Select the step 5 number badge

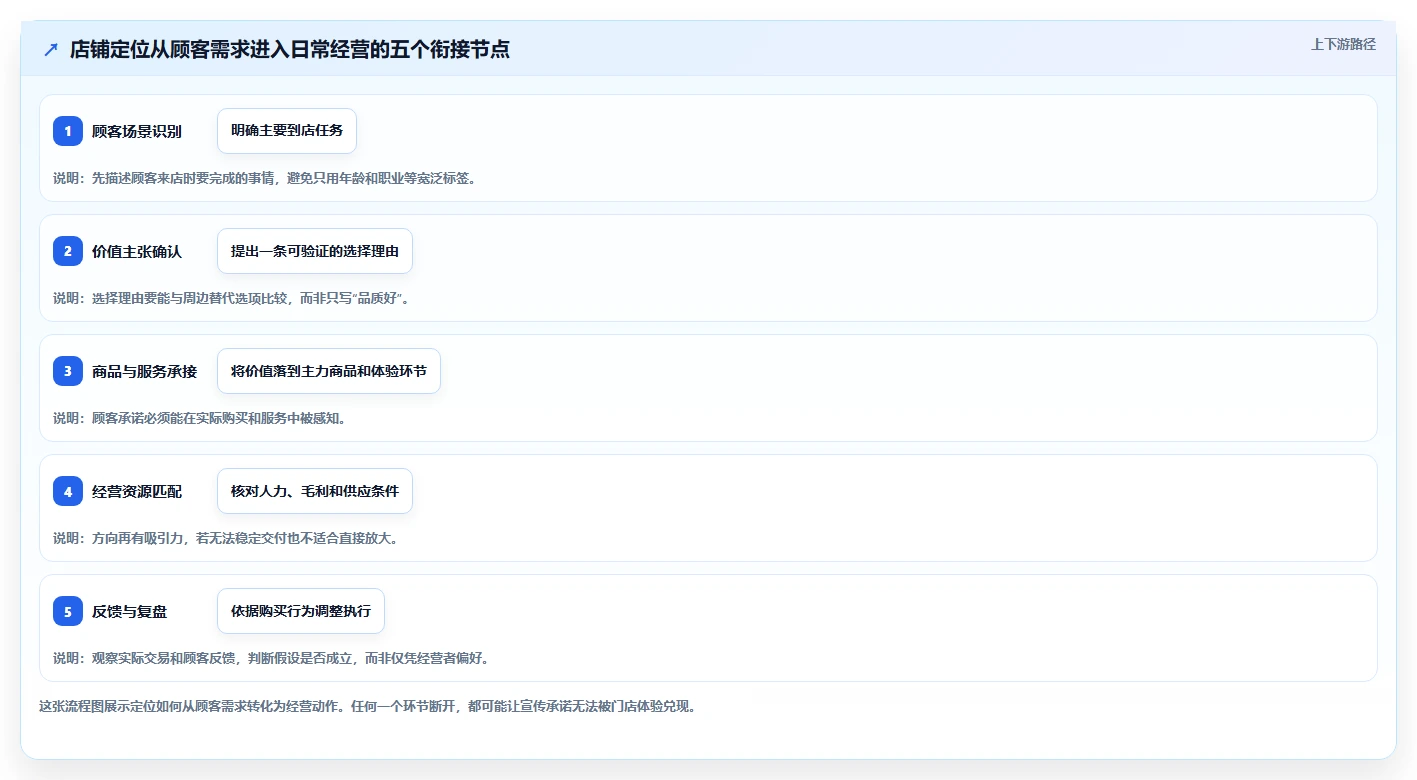68,611
